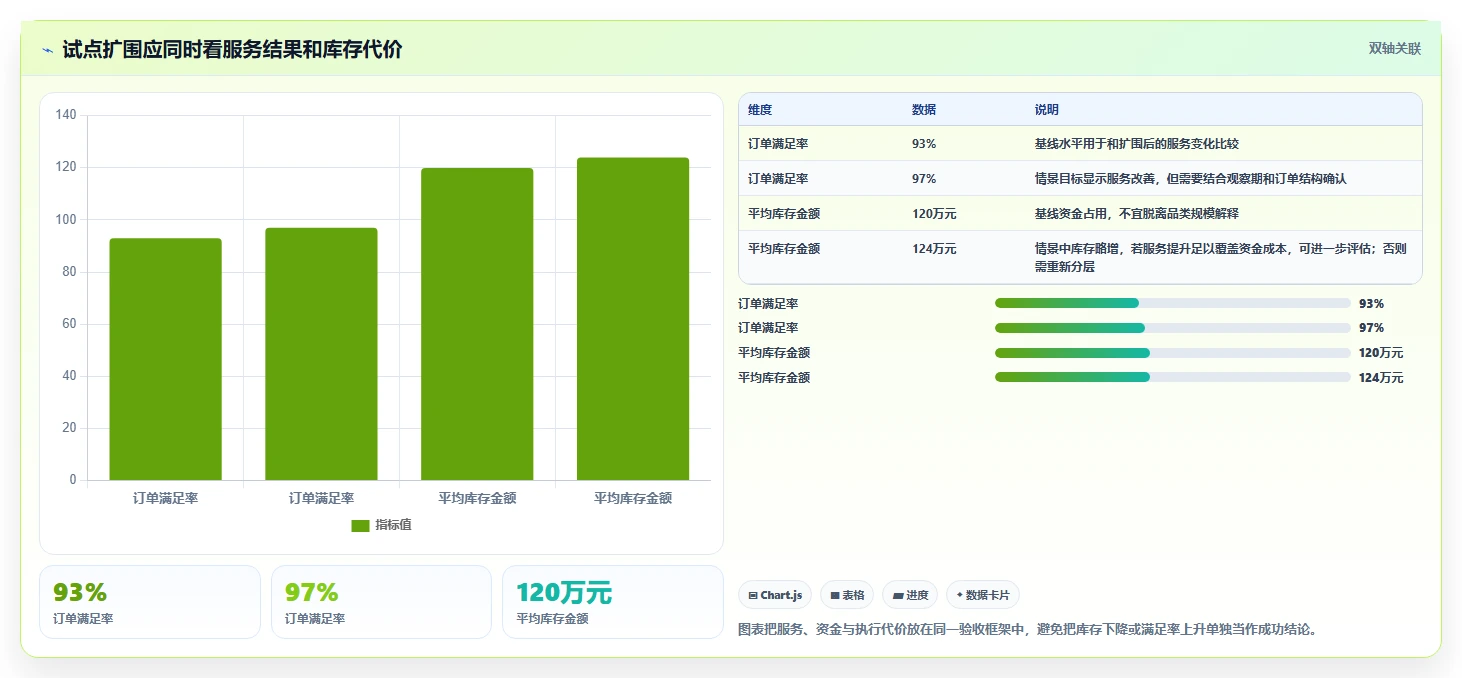
Task: Select the chart bar reaching value 97
Action: click(321, 354)
